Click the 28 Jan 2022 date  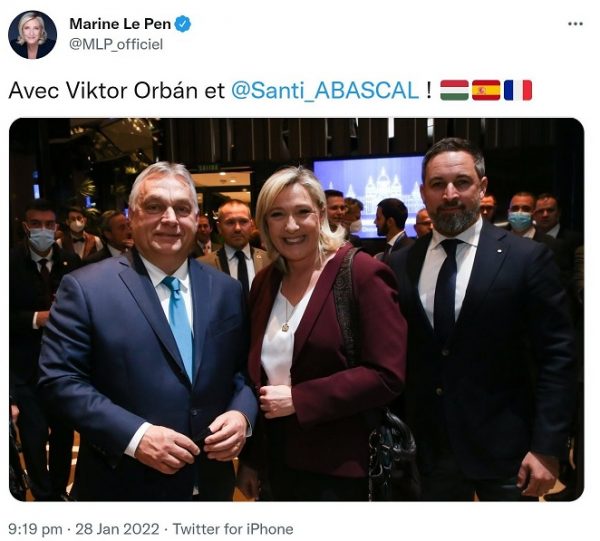tap(117, 530)
